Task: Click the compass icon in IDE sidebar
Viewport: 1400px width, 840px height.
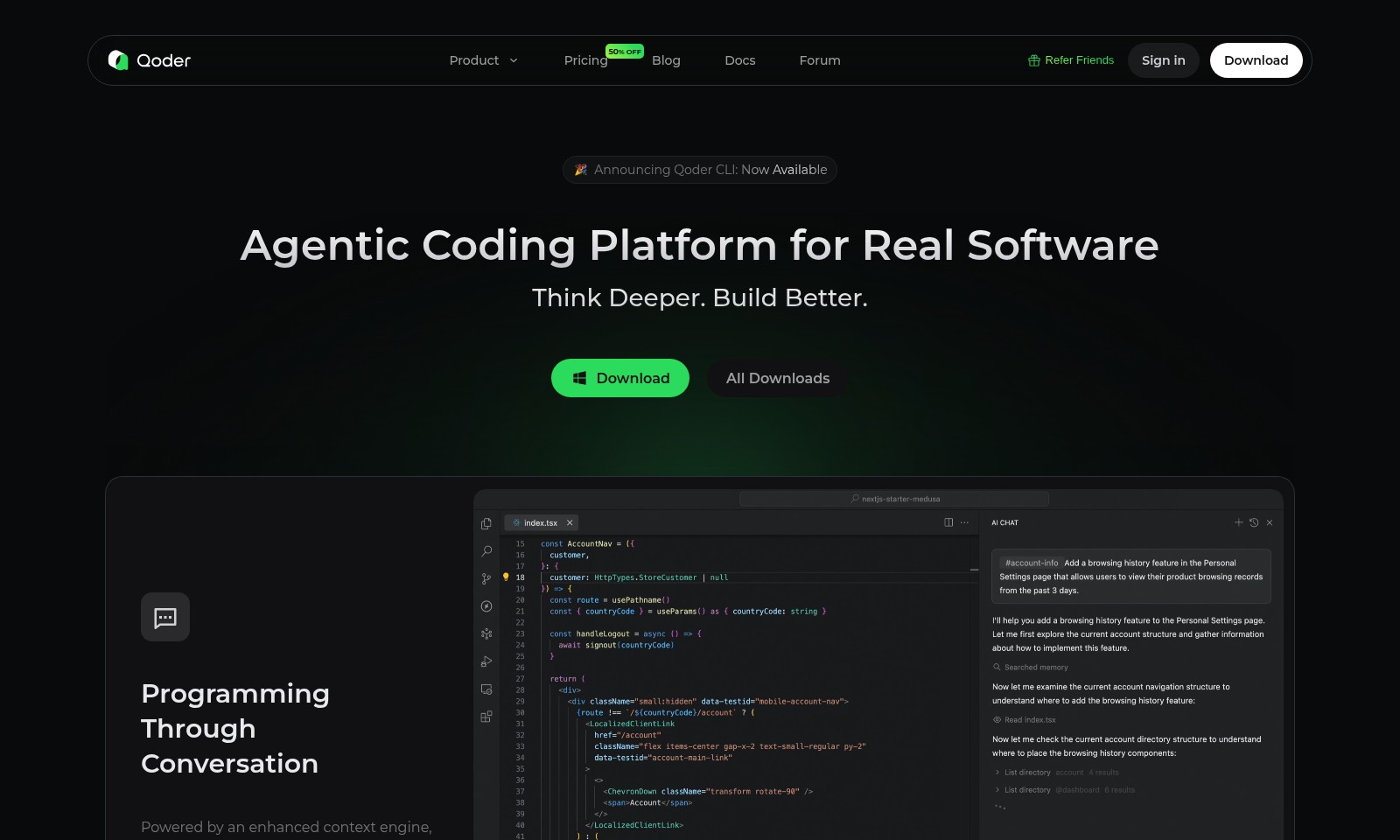Action: [x=486, y=606]
